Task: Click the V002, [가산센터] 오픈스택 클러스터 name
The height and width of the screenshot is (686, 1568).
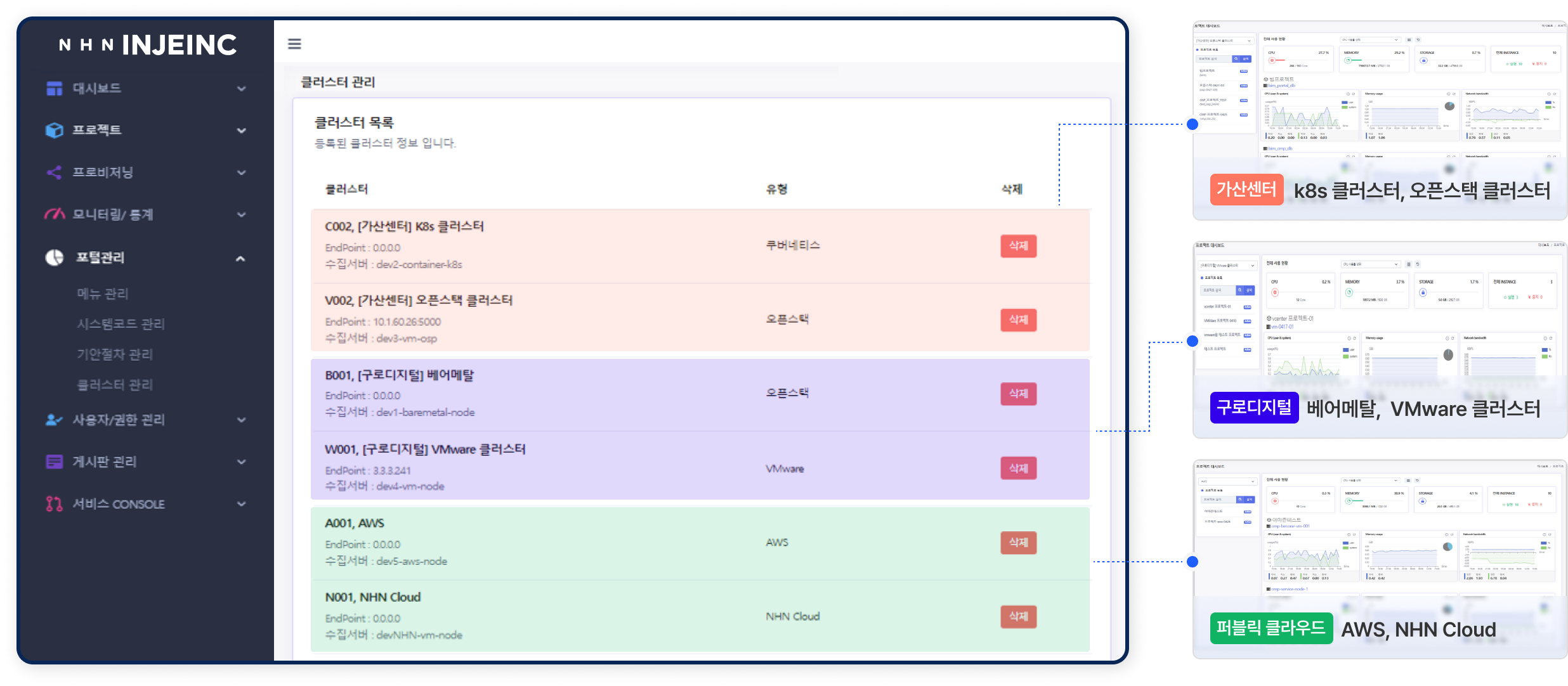Action: coord(419,301)
